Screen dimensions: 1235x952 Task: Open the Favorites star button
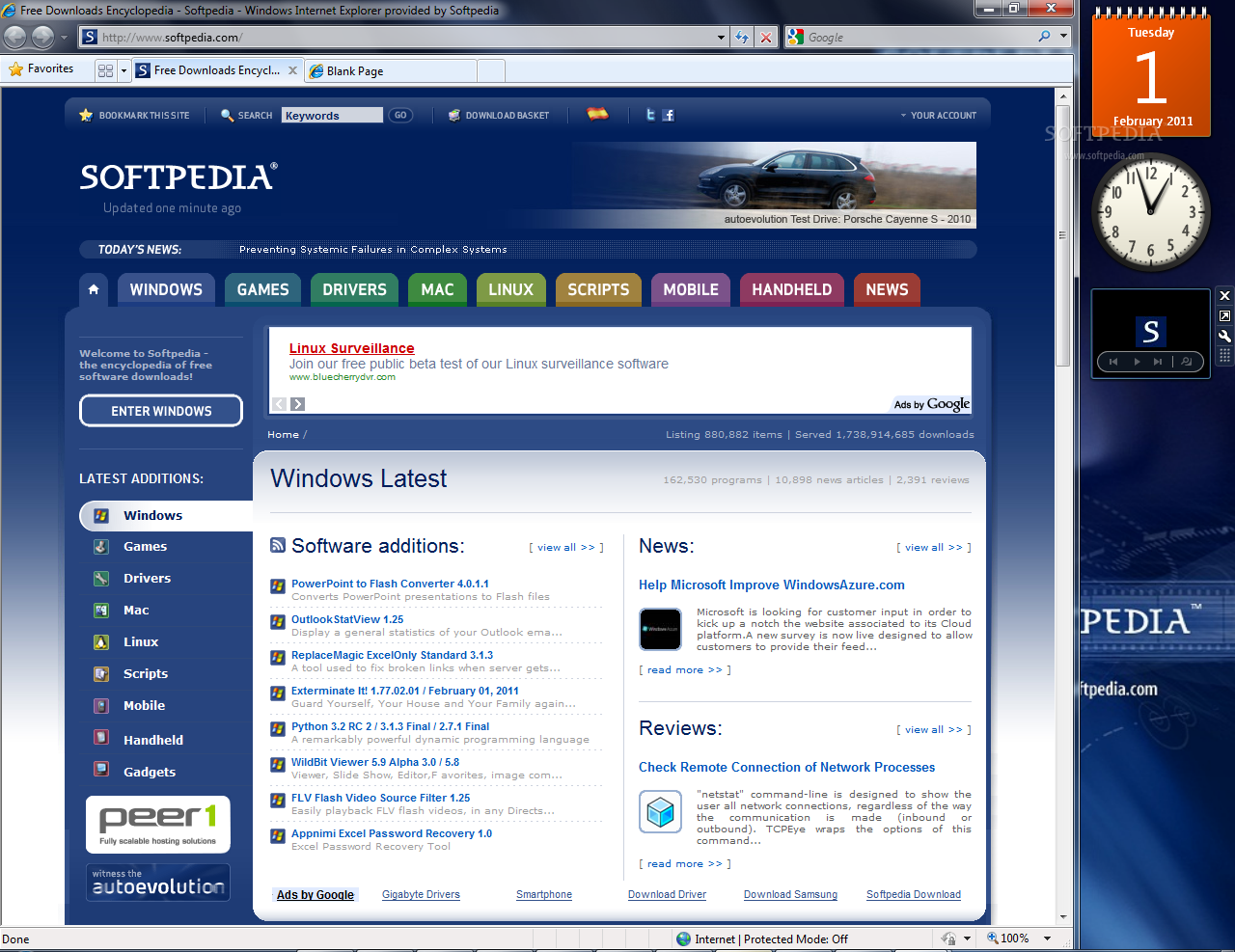click(41, 69)
